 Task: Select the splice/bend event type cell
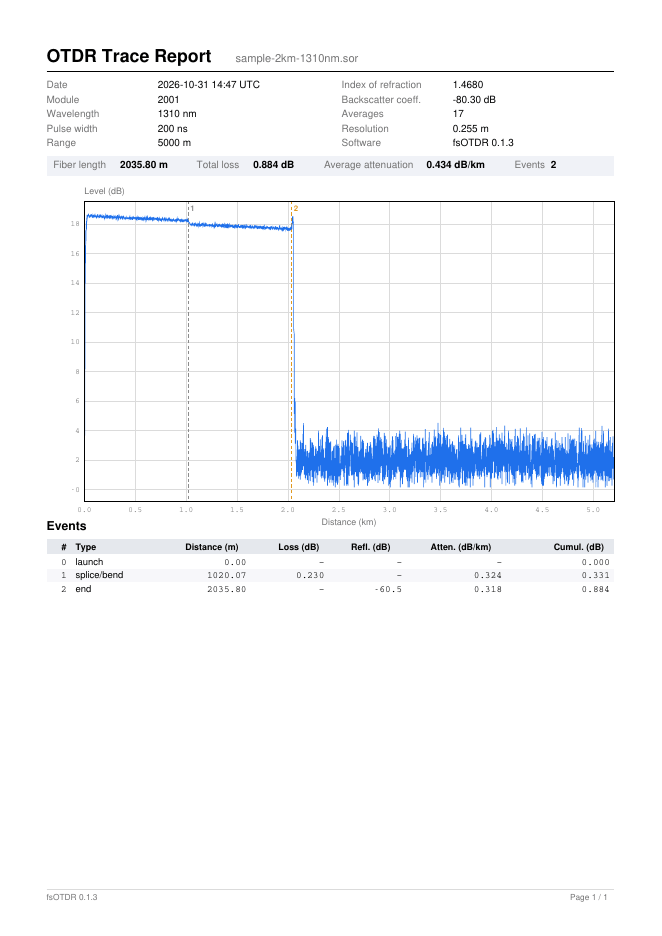99,575
